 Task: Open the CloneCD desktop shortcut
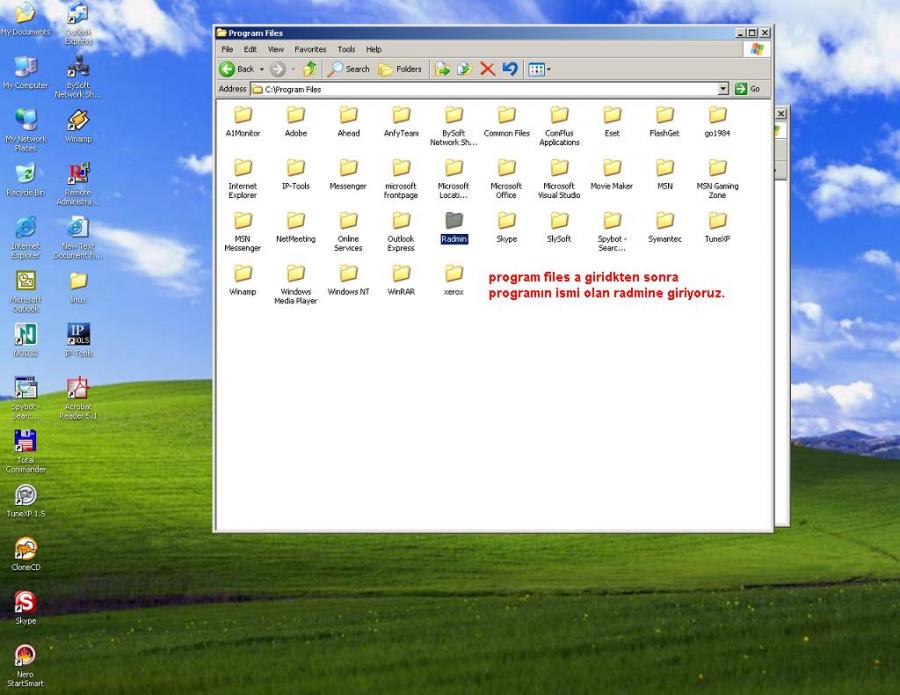(25, 554)
